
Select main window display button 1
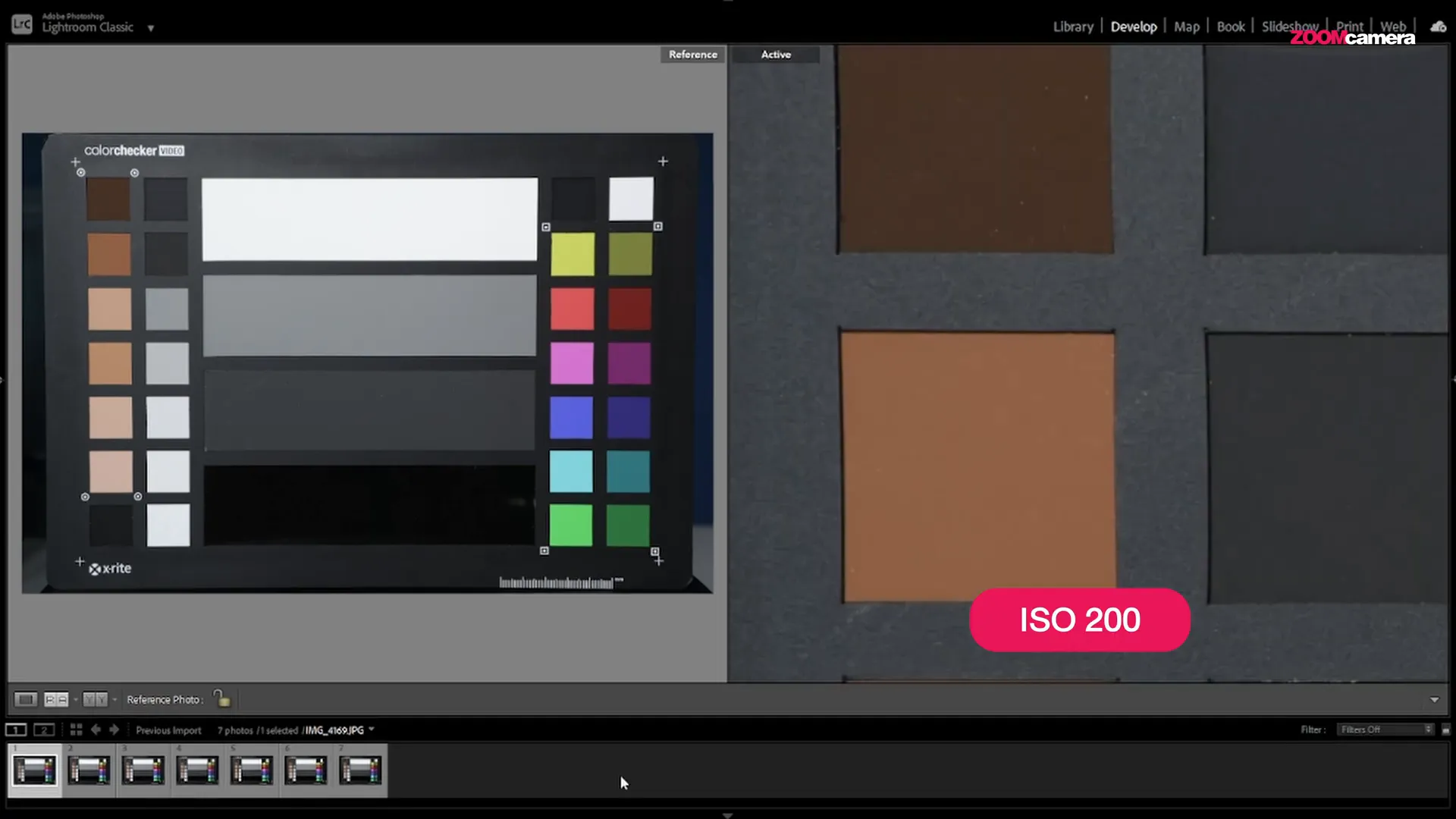[x=16, y=730]
